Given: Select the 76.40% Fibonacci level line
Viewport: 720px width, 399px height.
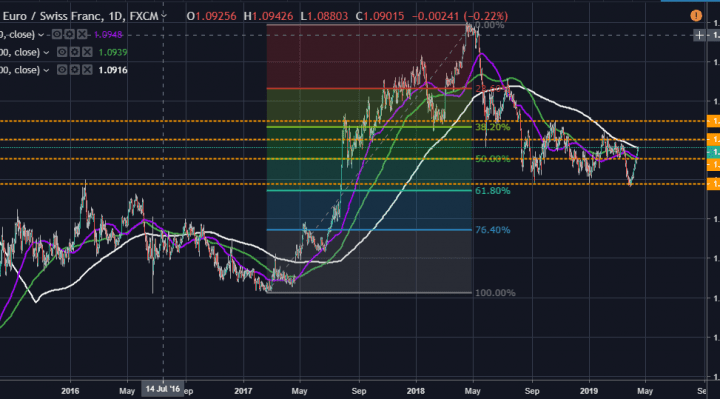Looking at the screenshot, I should pyautogui.click(x=369, y=230).
